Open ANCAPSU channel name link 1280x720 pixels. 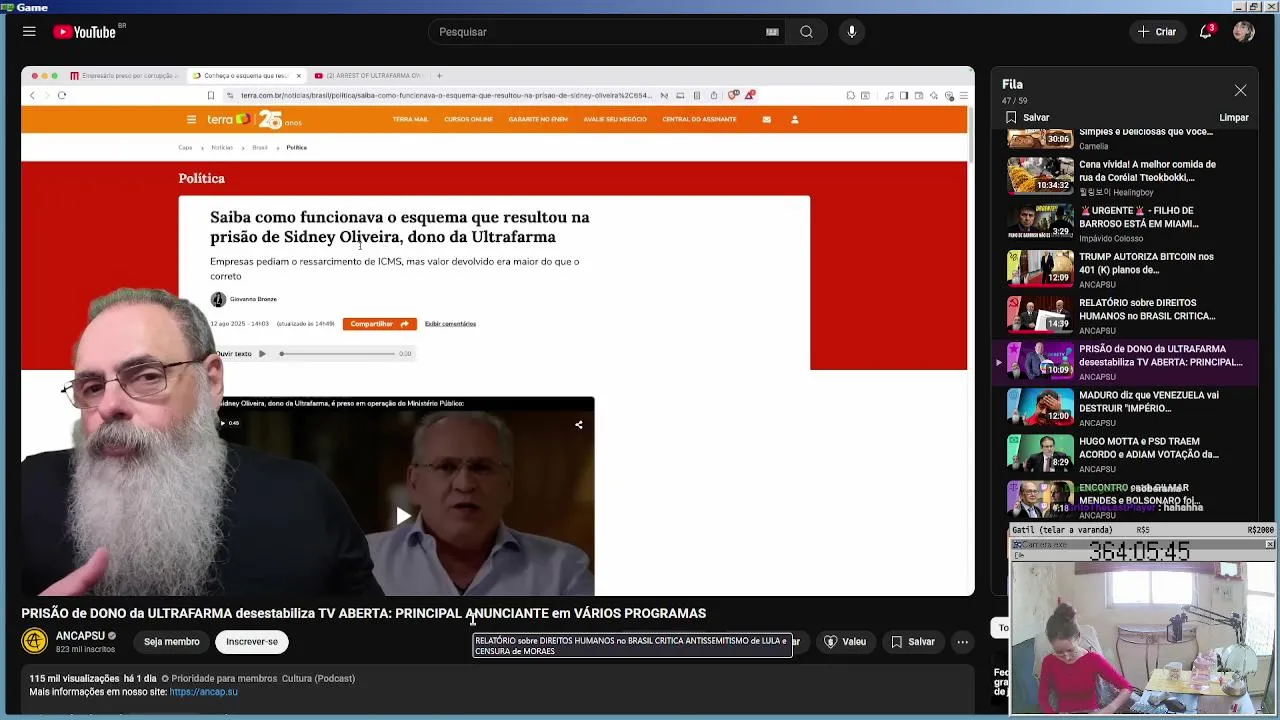tap(80, 636)
